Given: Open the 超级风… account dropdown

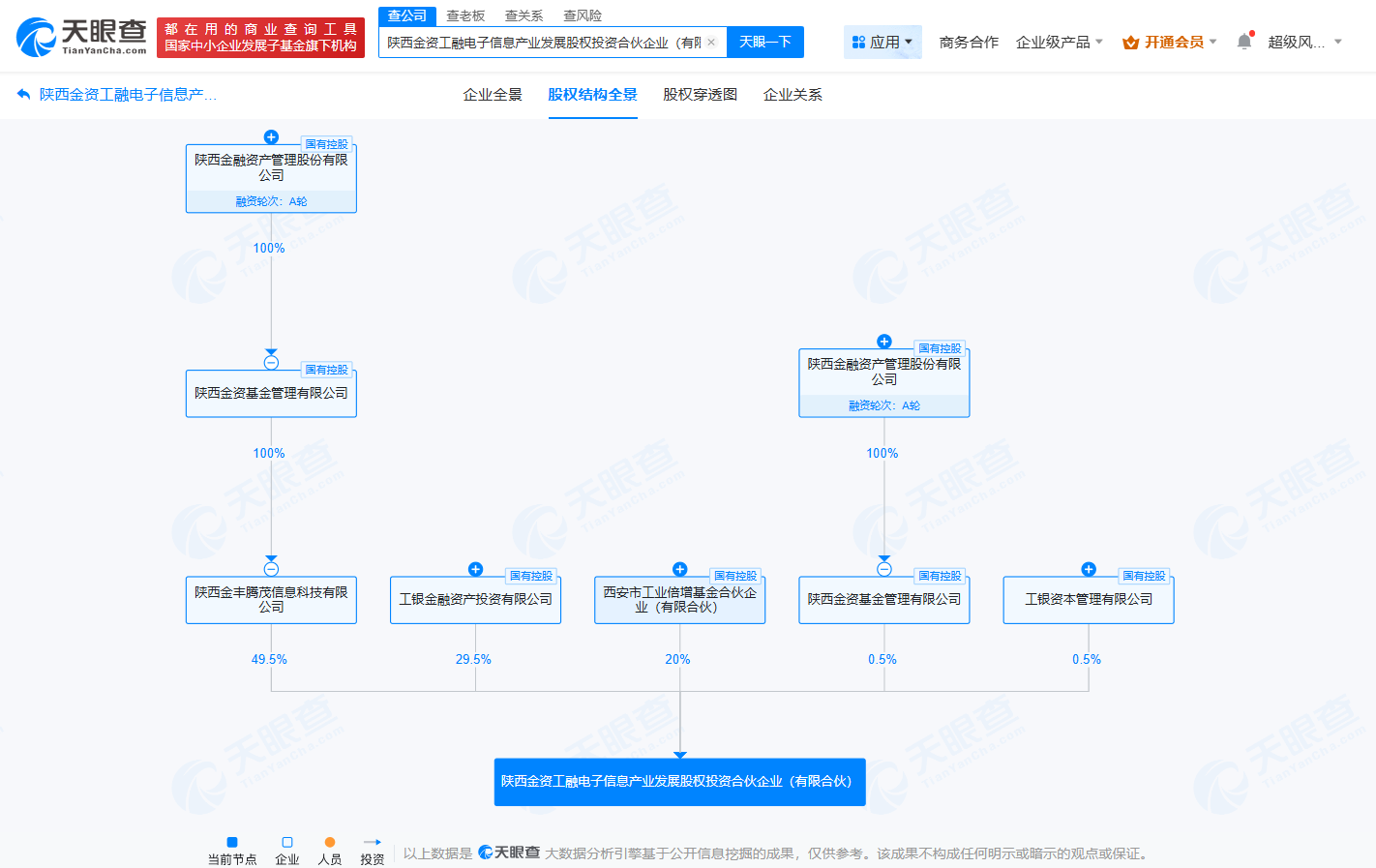Looking at the screenshot, I should pos(1304,43).
